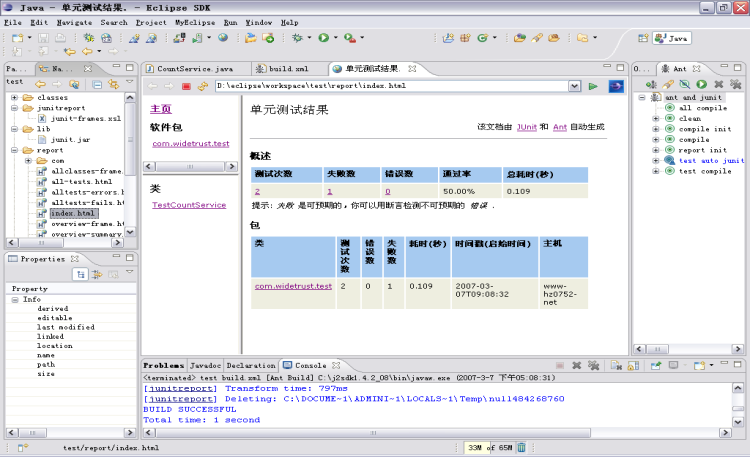Open the Navigate menu
This screenshot has width=750, height=457.
74,22
